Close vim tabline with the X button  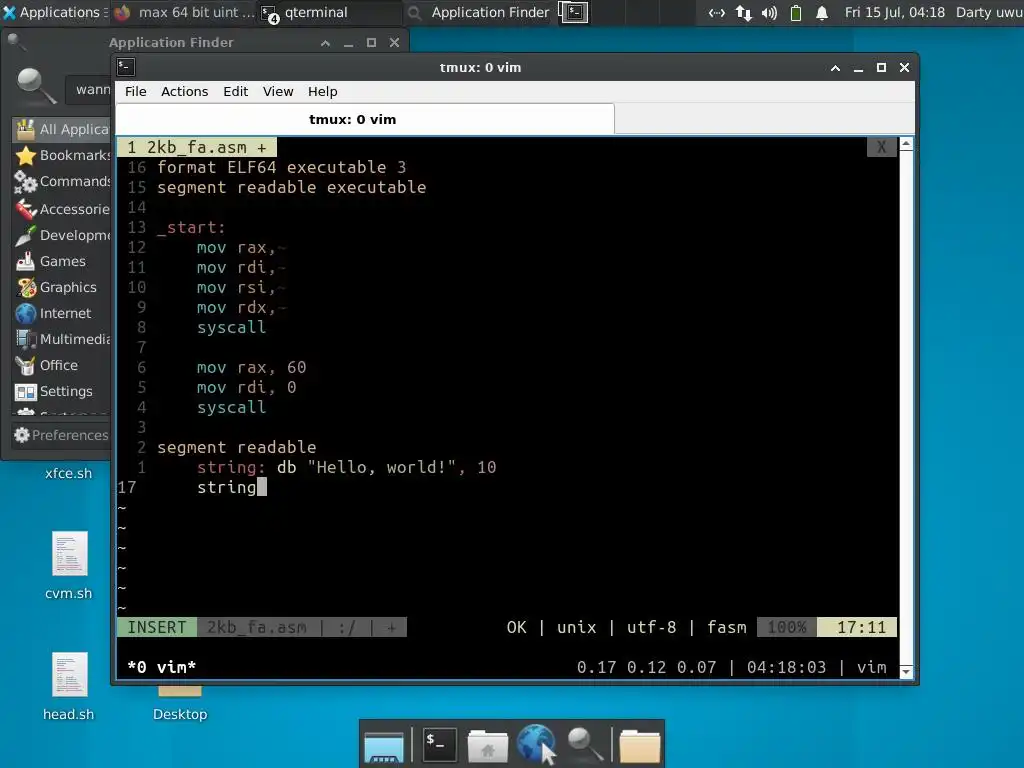[x=881, y=147]
